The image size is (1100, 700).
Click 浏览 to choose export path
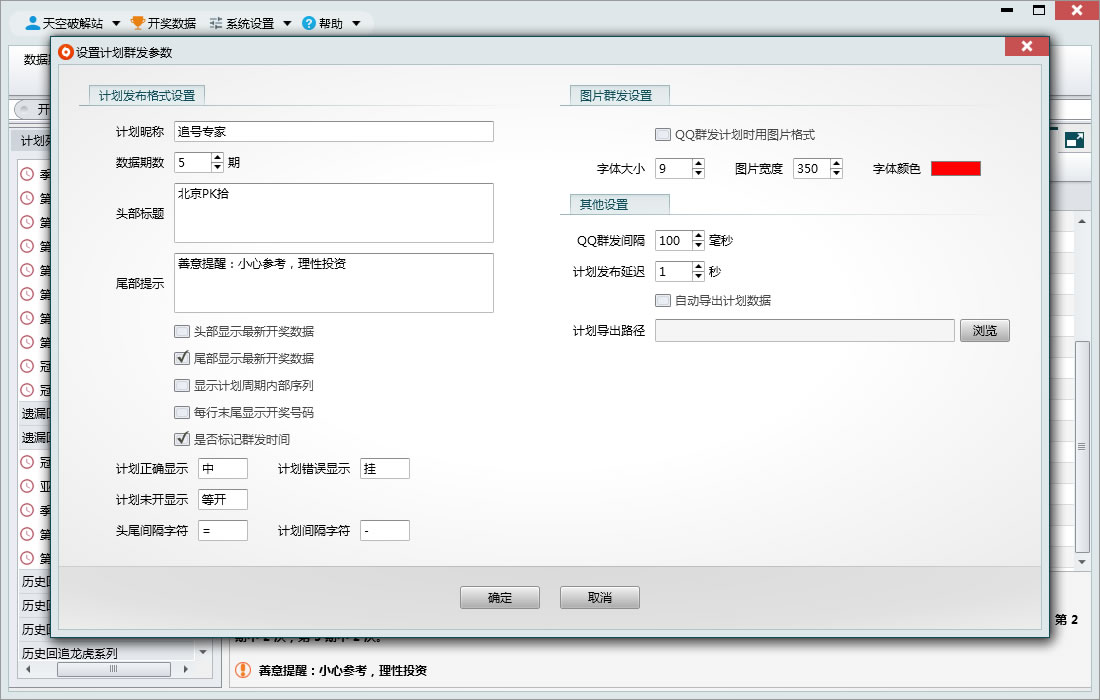(985, 331)
